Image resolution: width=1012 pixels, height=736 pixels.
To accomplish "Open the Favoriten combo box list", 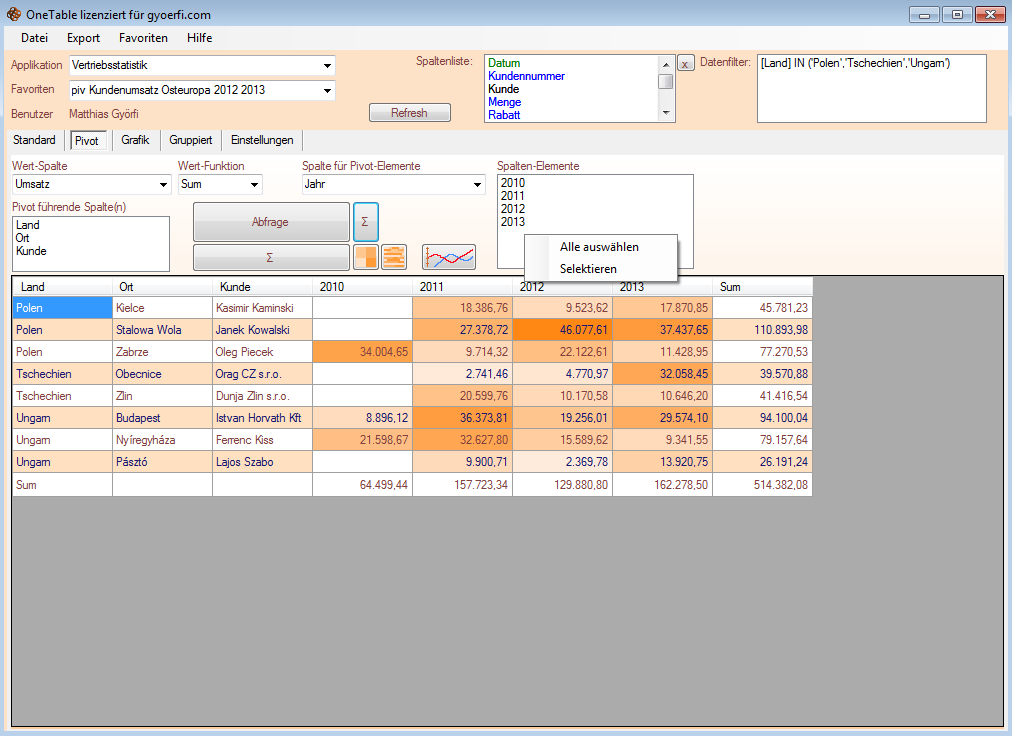I will [327, 91].
